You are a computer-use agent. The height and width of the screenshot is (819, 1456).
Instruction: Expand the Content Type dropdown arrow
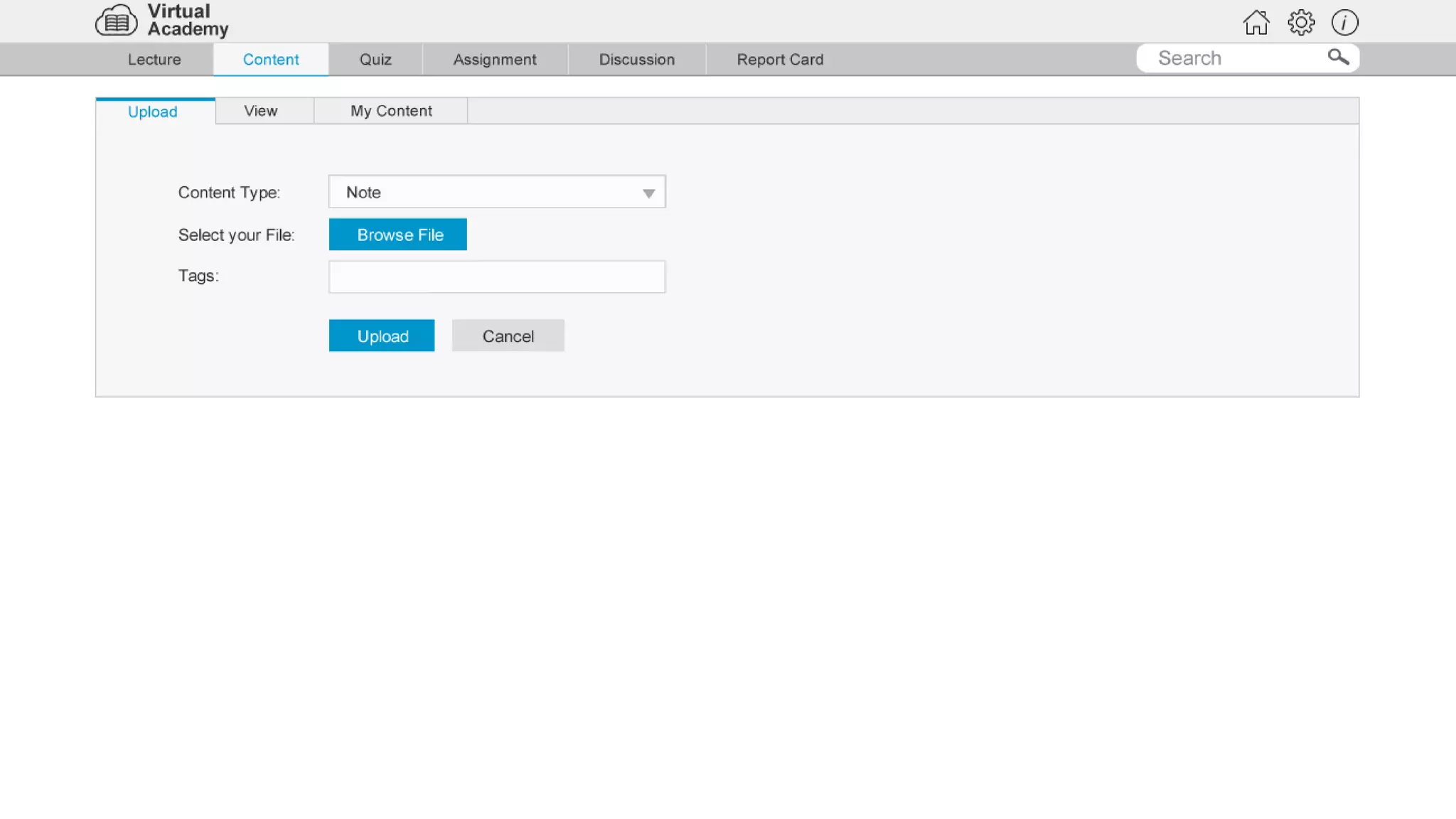pos(648,193)
